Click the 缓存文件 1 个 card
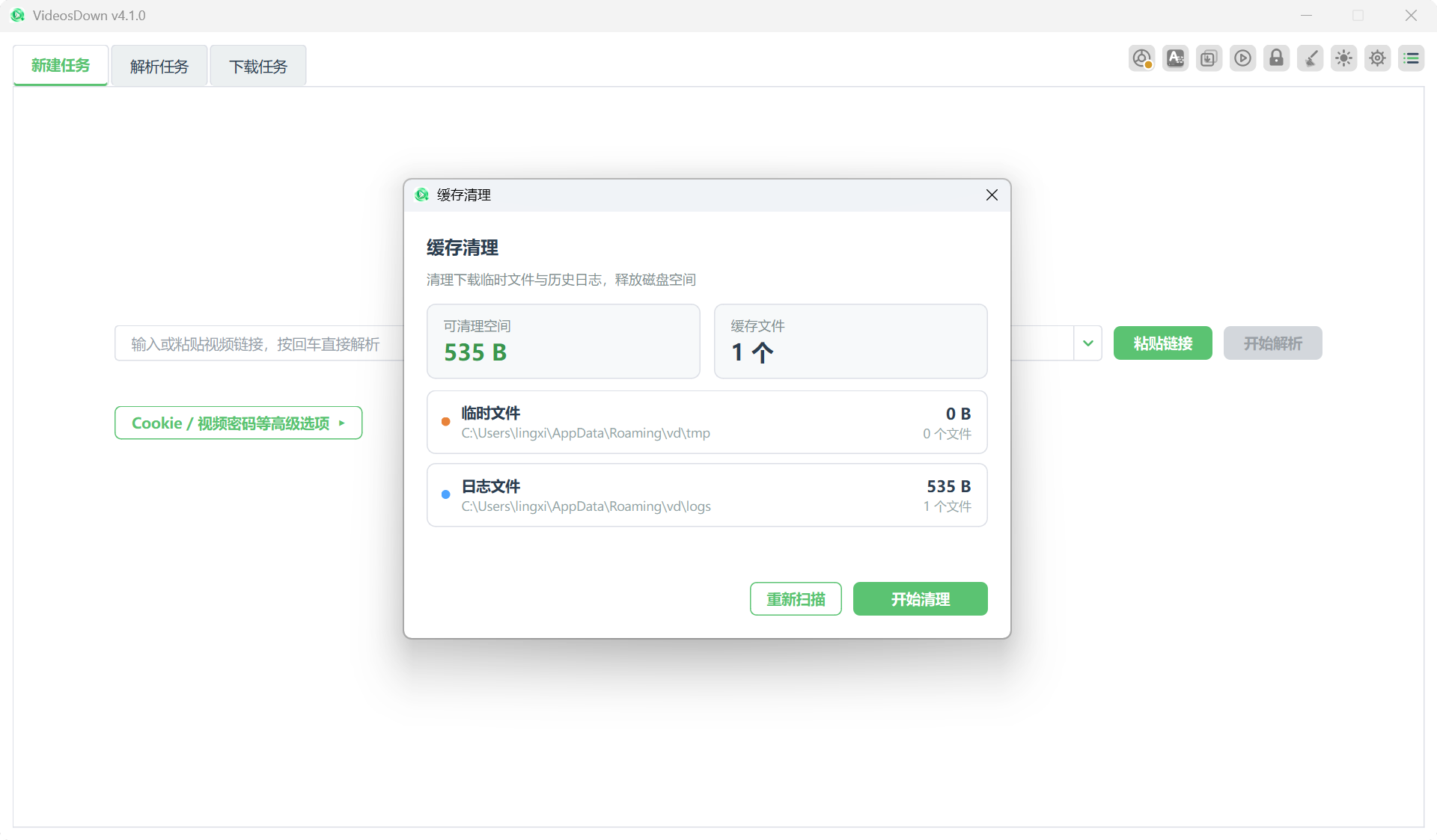Image resolution: width=1437 pixels, height=840 pixels. (x=850, y=340)
